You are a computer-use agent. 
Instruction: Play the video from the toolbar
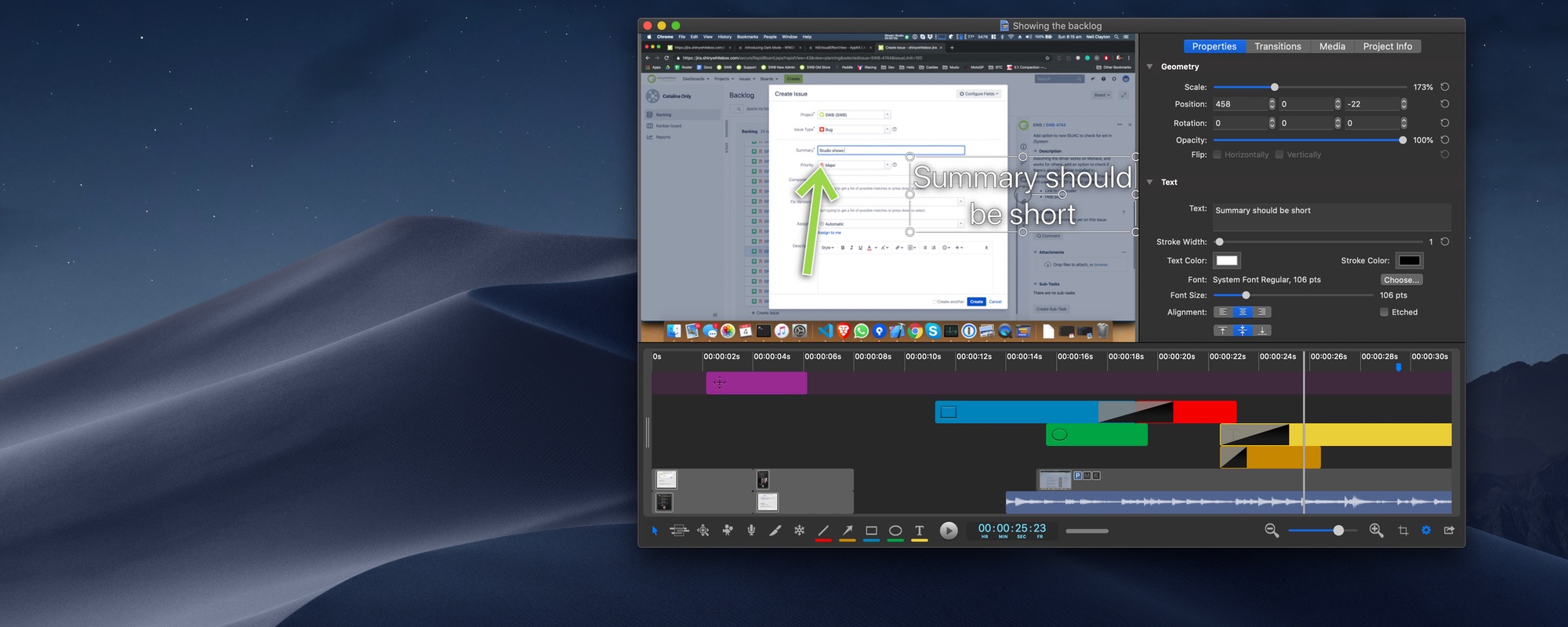point(949,531)
